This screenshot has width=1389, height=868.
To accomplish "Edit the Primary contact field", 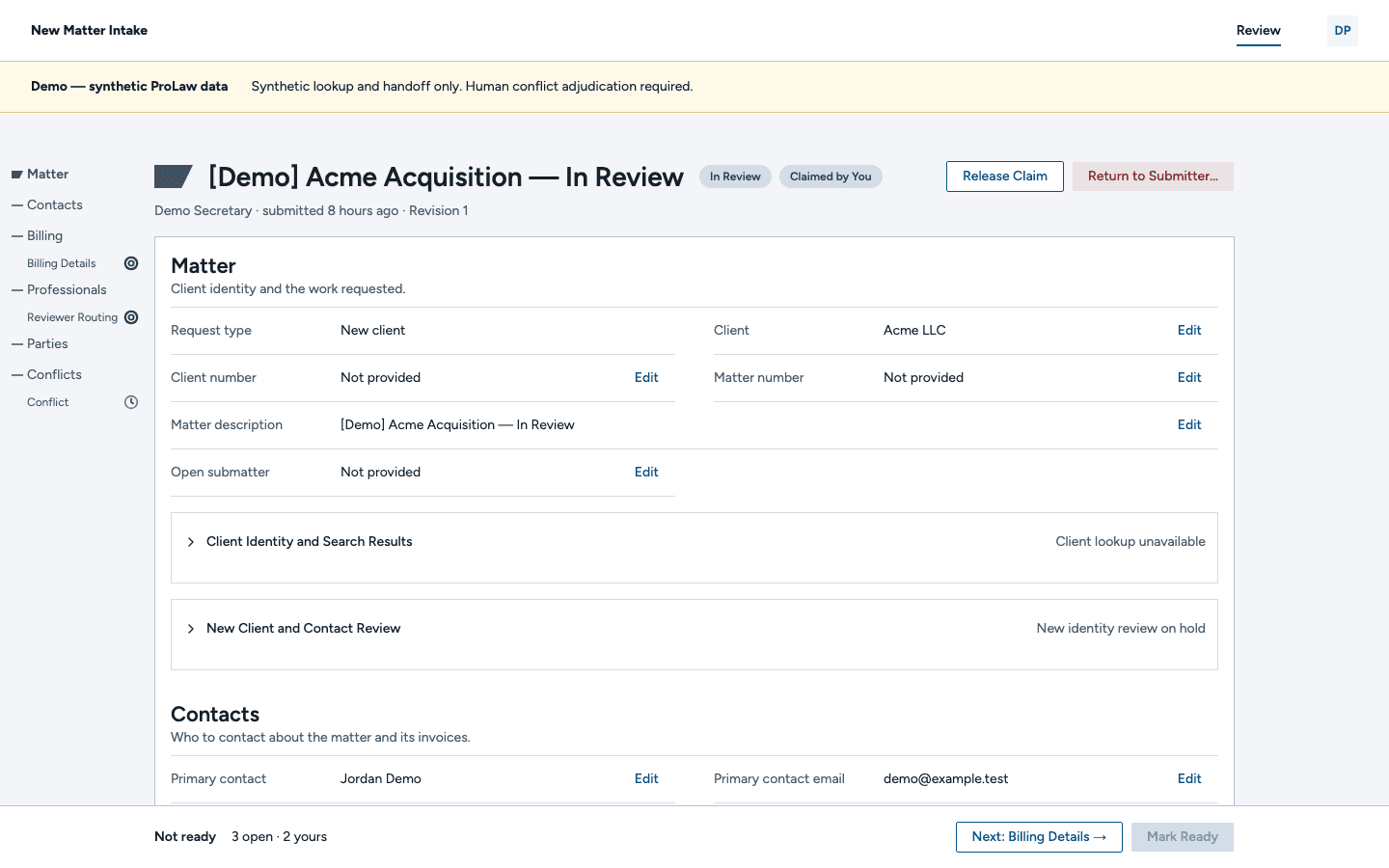I will tap(646, 779).
